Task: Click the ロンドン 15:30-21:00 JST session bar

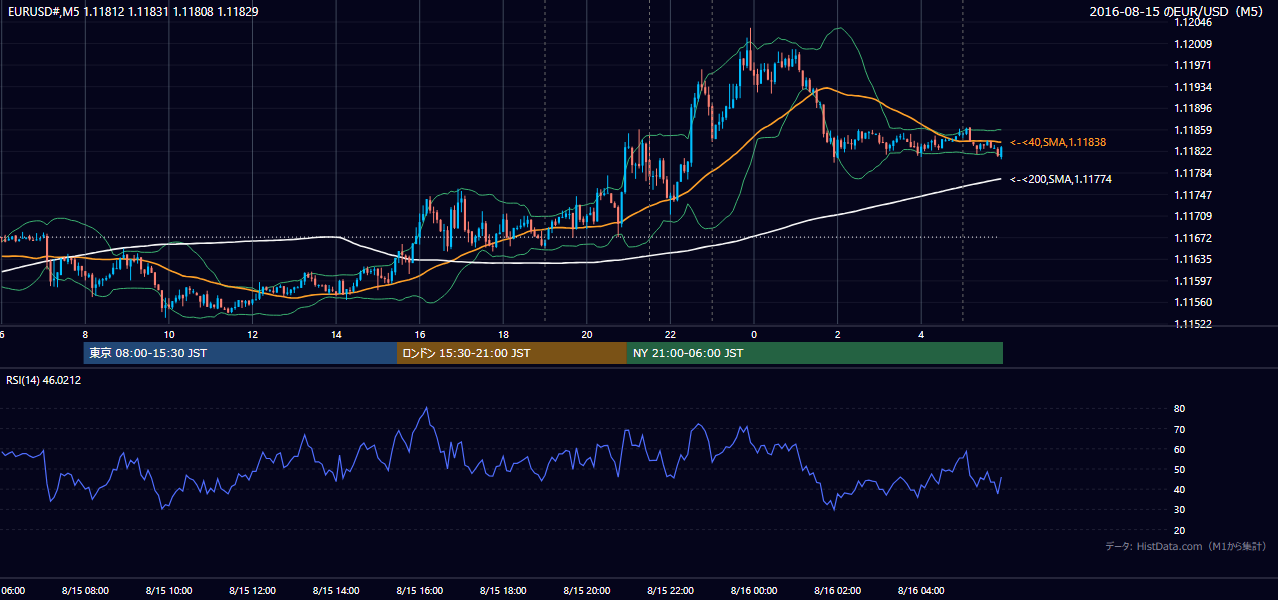Action: pyautogui.click(x=512, y=353)
